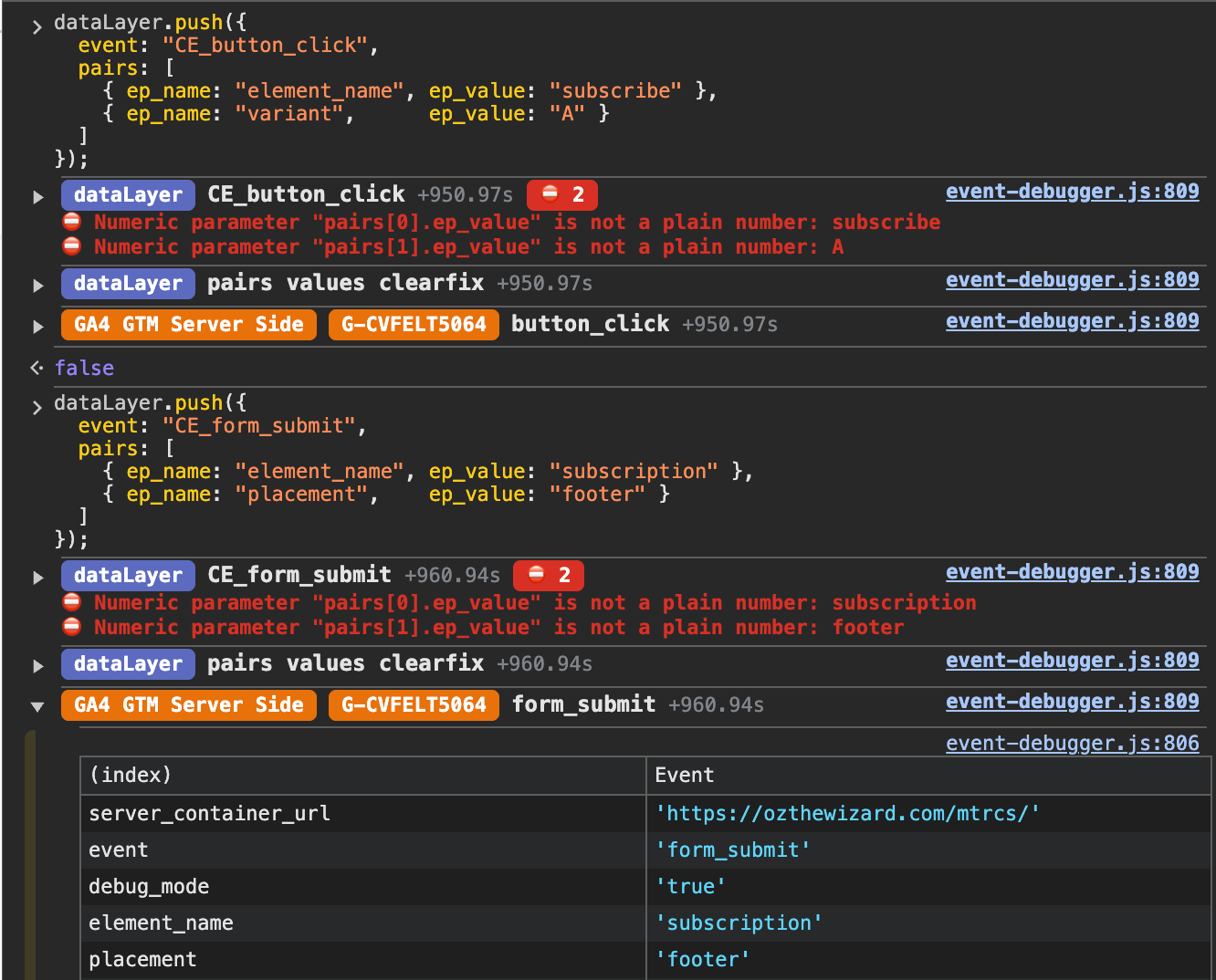The height and width of the screenshot is (980, 1216).
Task: Click the button_click event name text
Action: tap(590, 324)
